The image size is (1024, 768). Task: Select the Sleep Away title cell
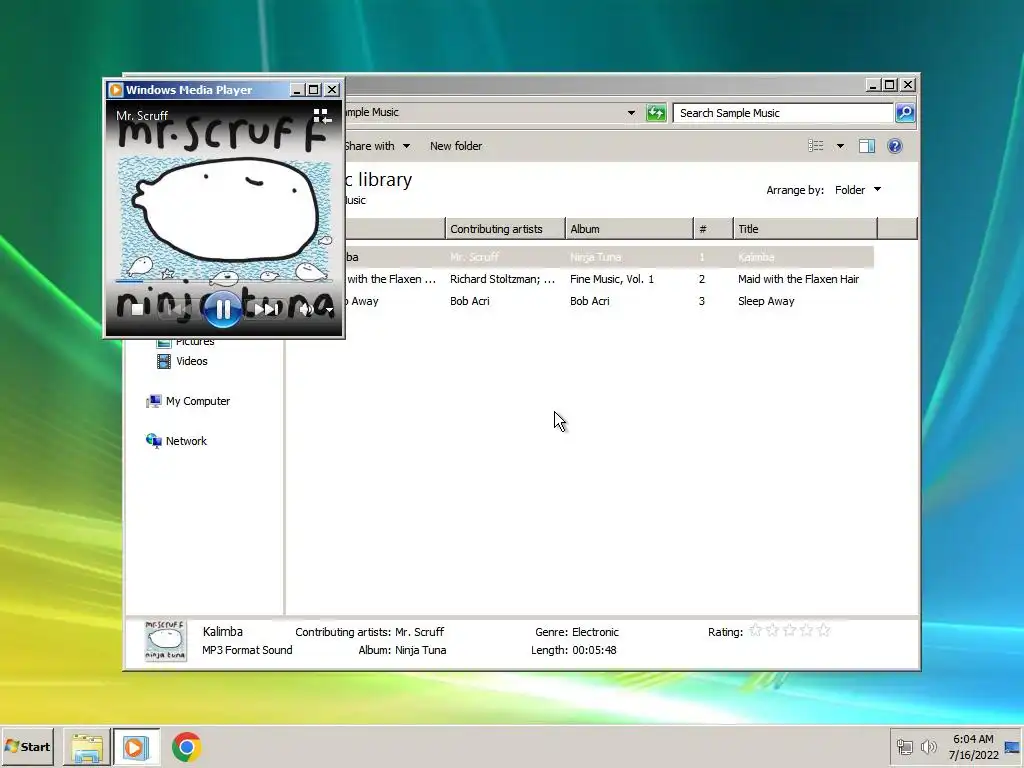click(x=766, y=301)
